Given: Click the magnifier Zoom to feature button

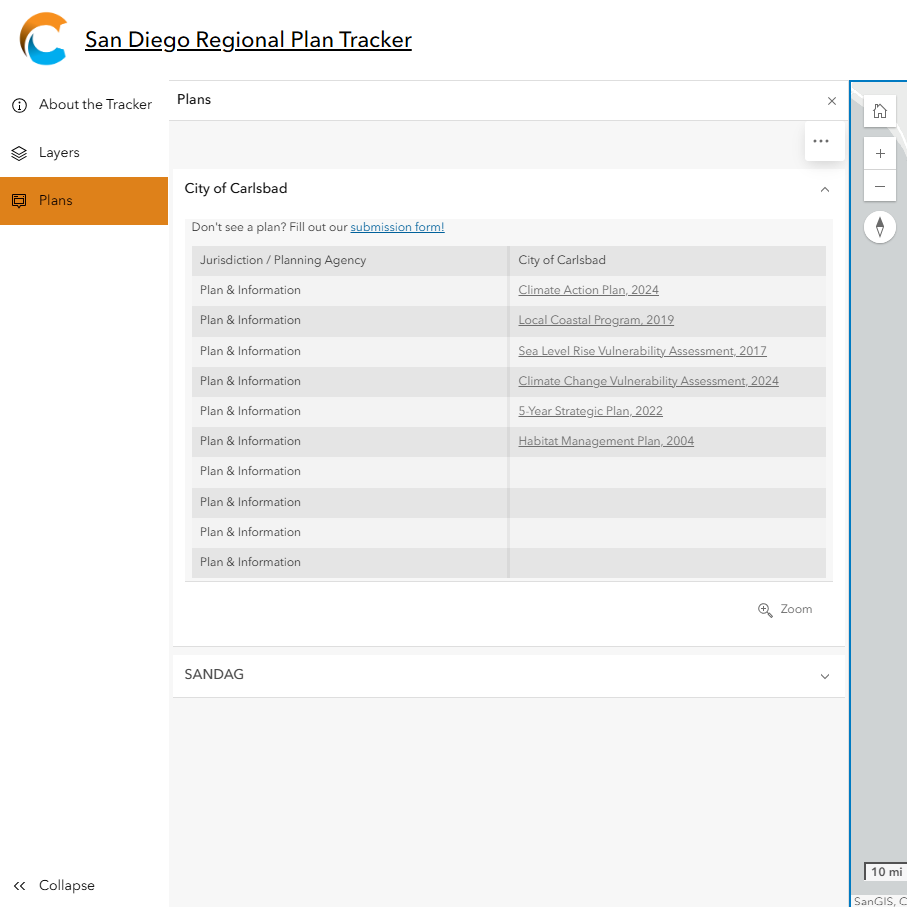Looking at the screenshot, I should [785, 609].
